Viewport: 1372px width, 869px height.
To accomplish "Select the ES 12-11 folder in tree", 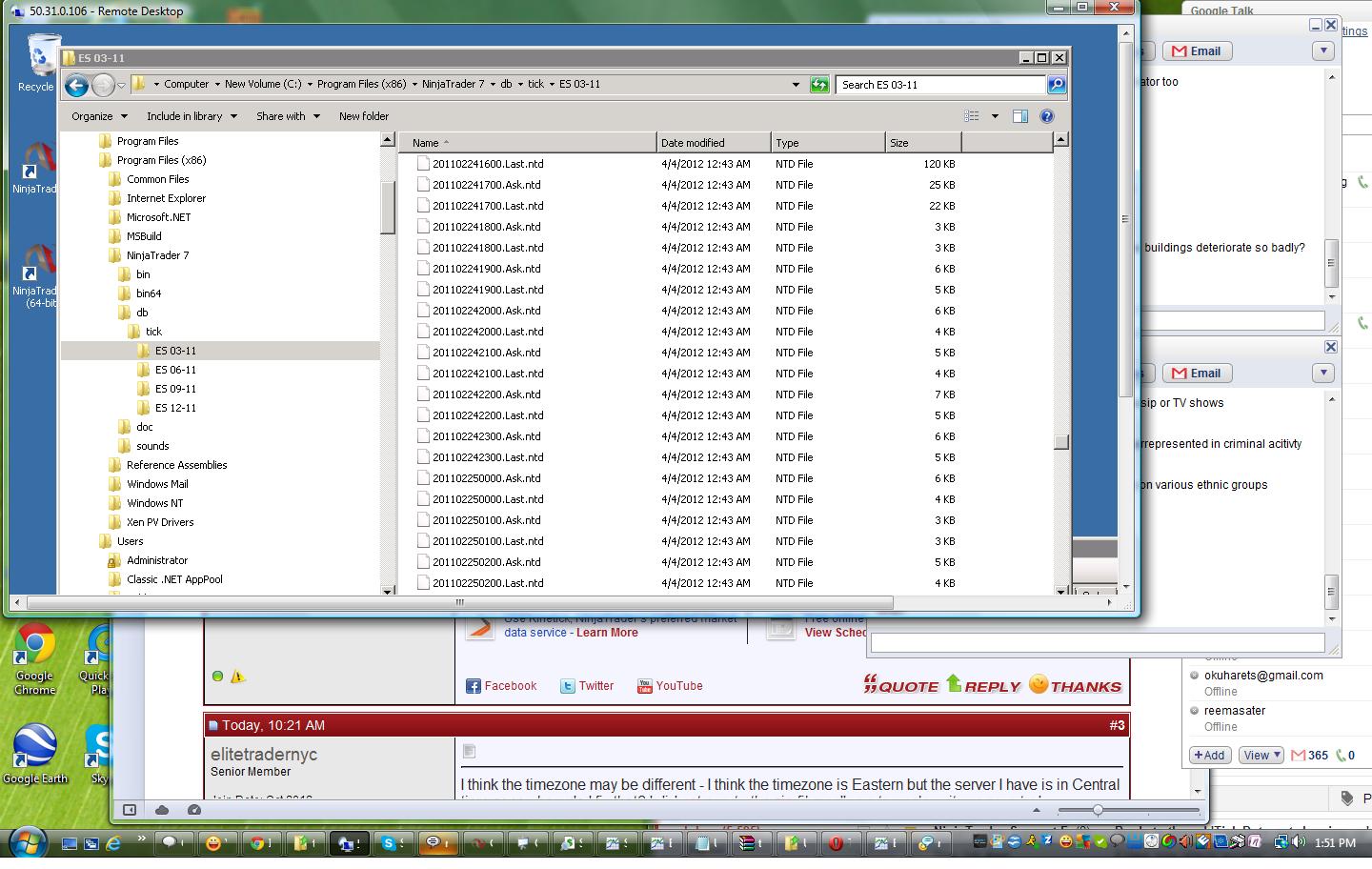I will (175, 408).
